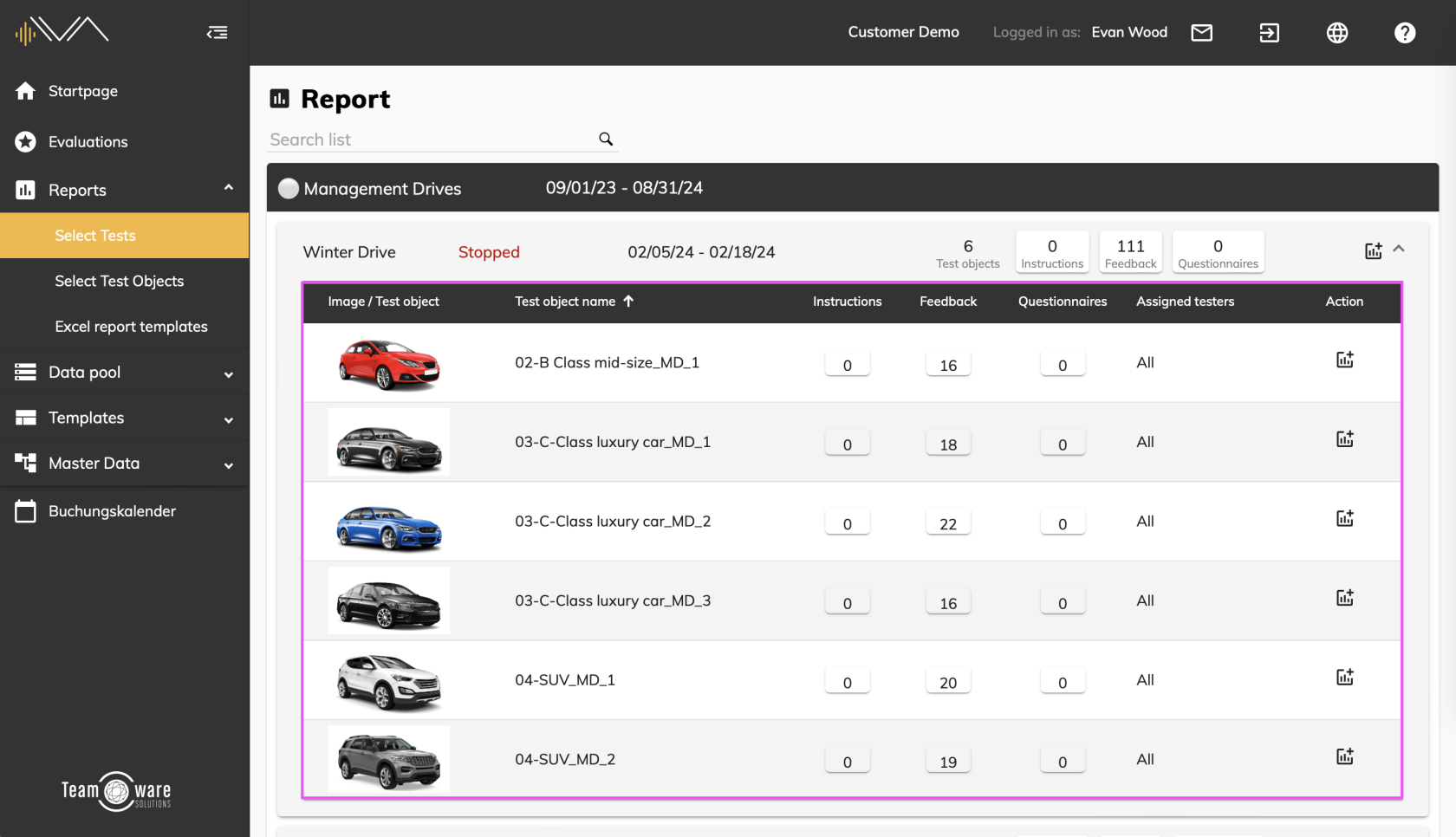
Task: Click the Startpage home icon
Action: click(x=25, y=91)
